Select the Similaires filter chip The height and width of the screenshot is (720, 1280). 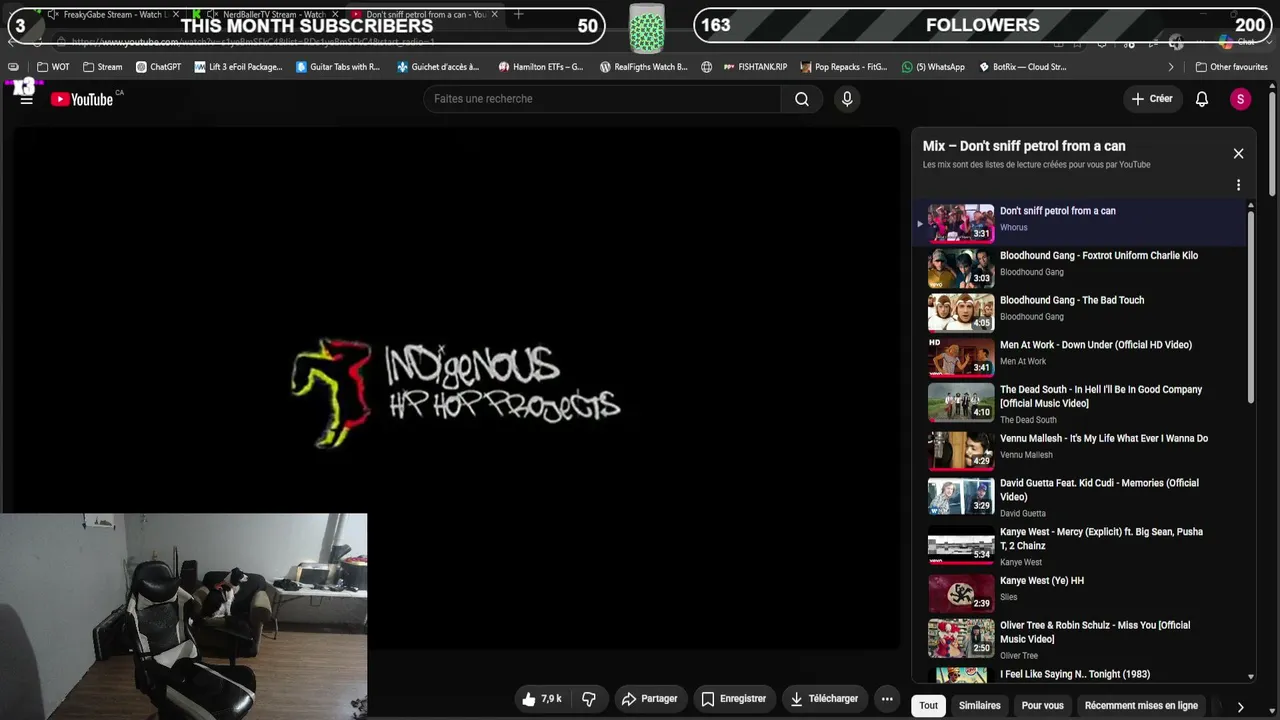pyautogui.click(x=980, y=706)
